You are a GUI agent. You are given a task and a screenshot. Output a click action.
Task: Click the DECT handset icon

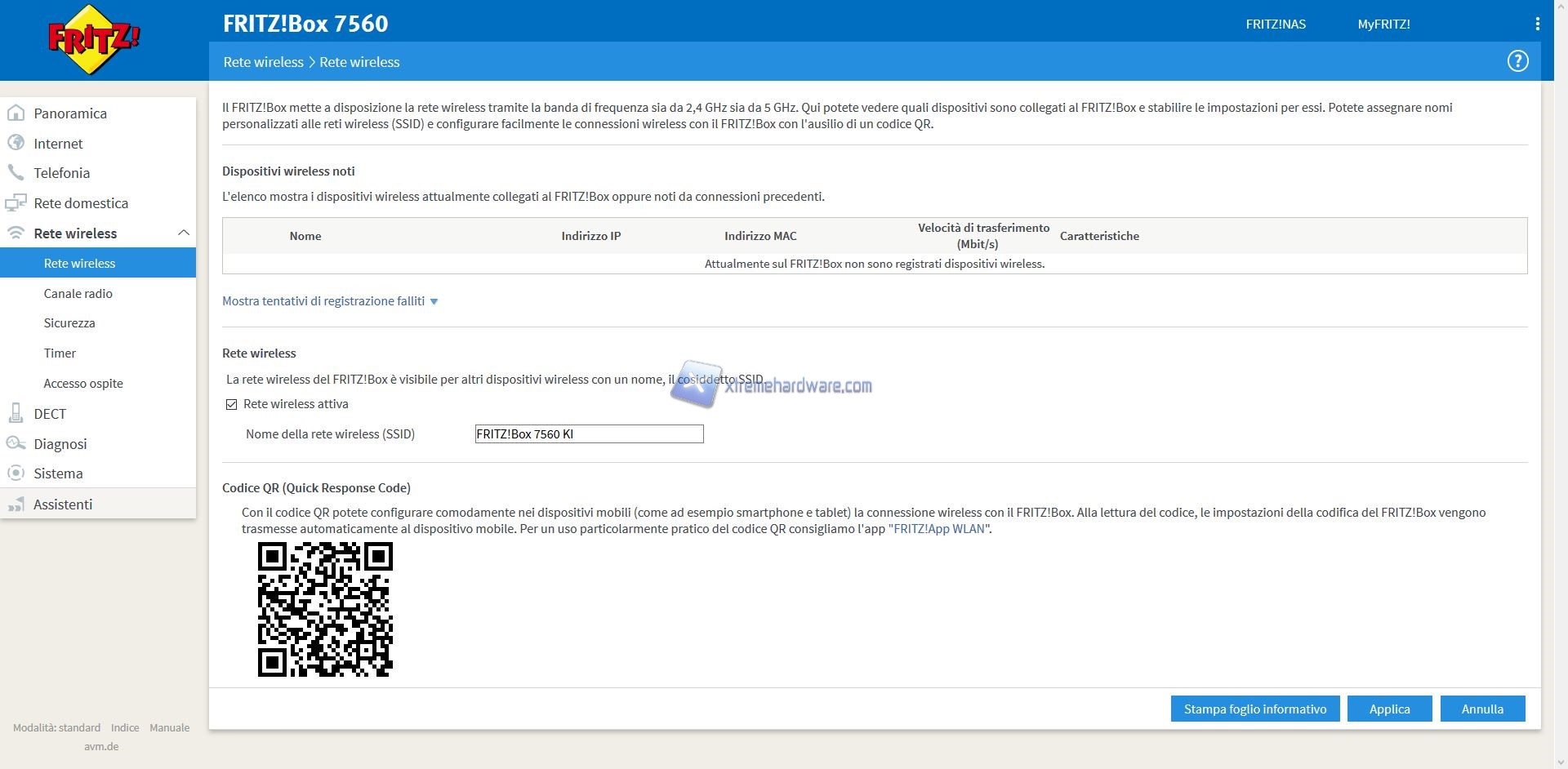(x=16, y=413)
